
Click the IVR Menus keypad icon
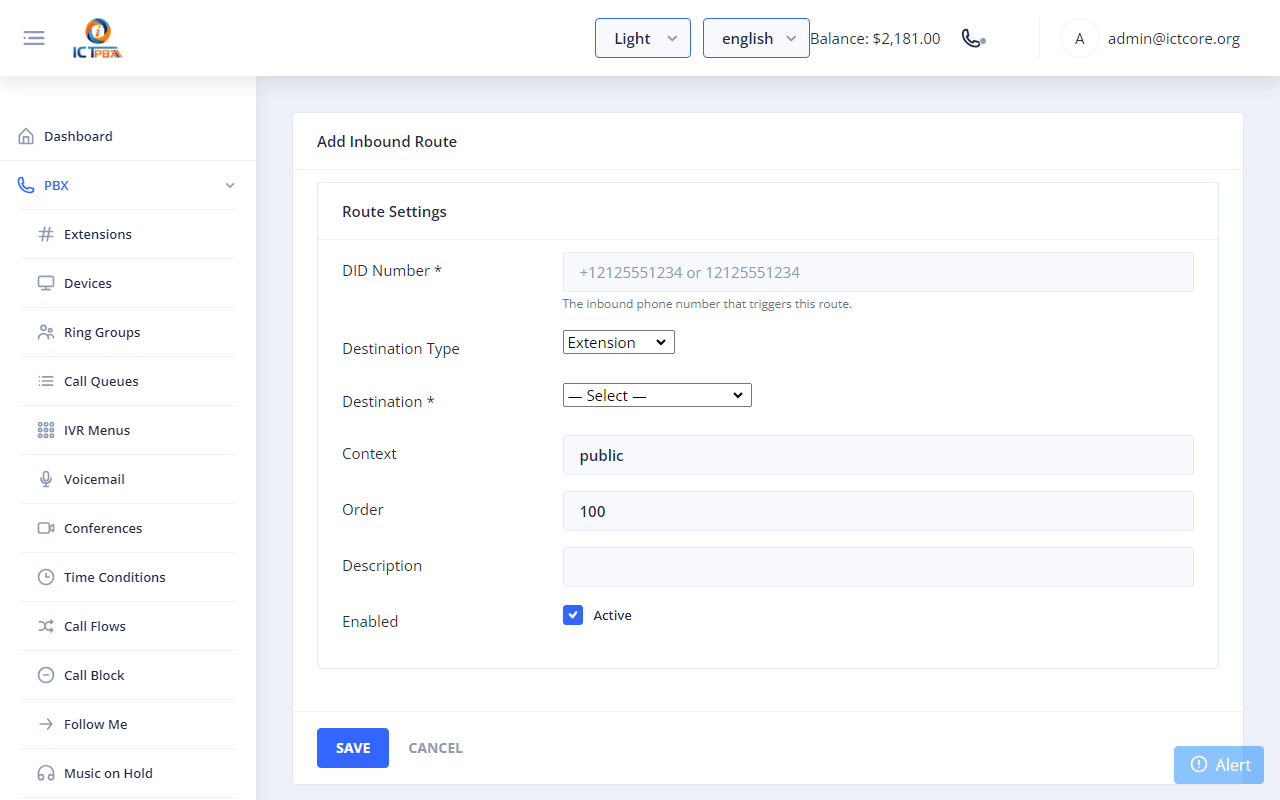(46, 430)
